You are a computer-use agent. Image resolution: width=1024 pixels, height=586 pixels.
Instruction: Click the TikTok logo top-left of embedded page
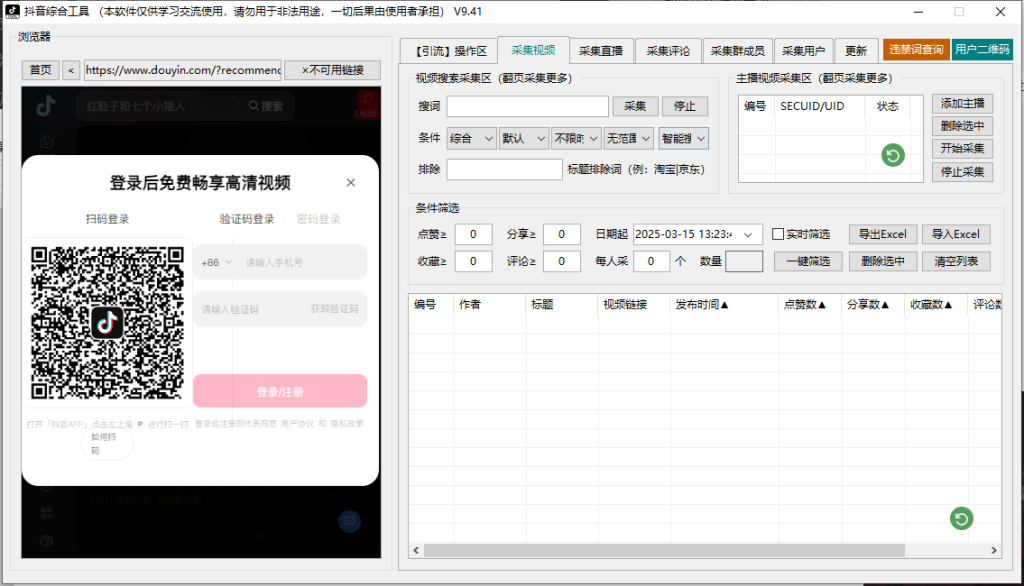[x=44, y=107]
